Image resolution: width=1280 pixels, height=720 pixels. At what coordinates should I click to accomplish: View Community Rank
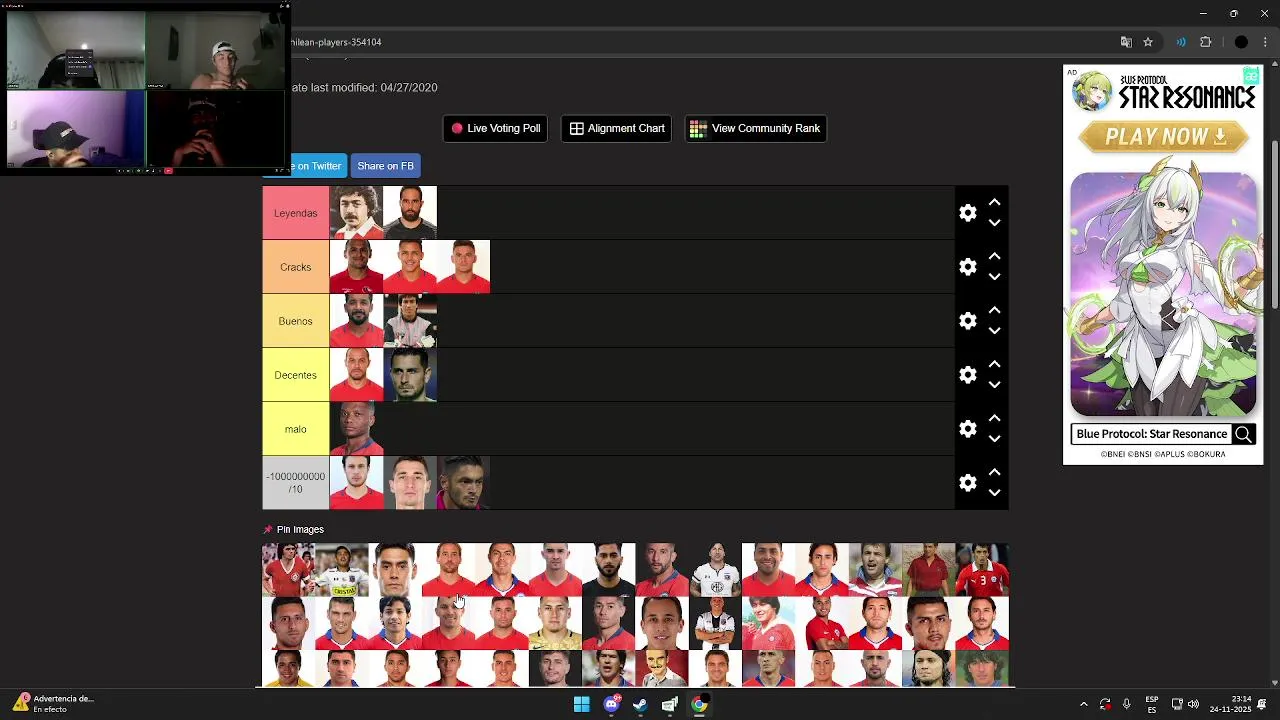755,128
